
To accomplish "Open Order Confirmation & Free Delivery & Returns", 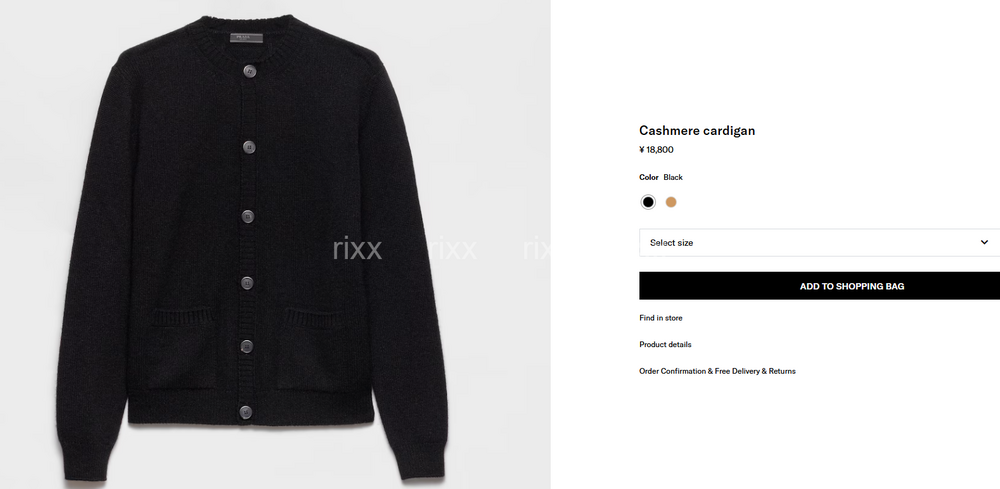I will click(x=717, y=371).
